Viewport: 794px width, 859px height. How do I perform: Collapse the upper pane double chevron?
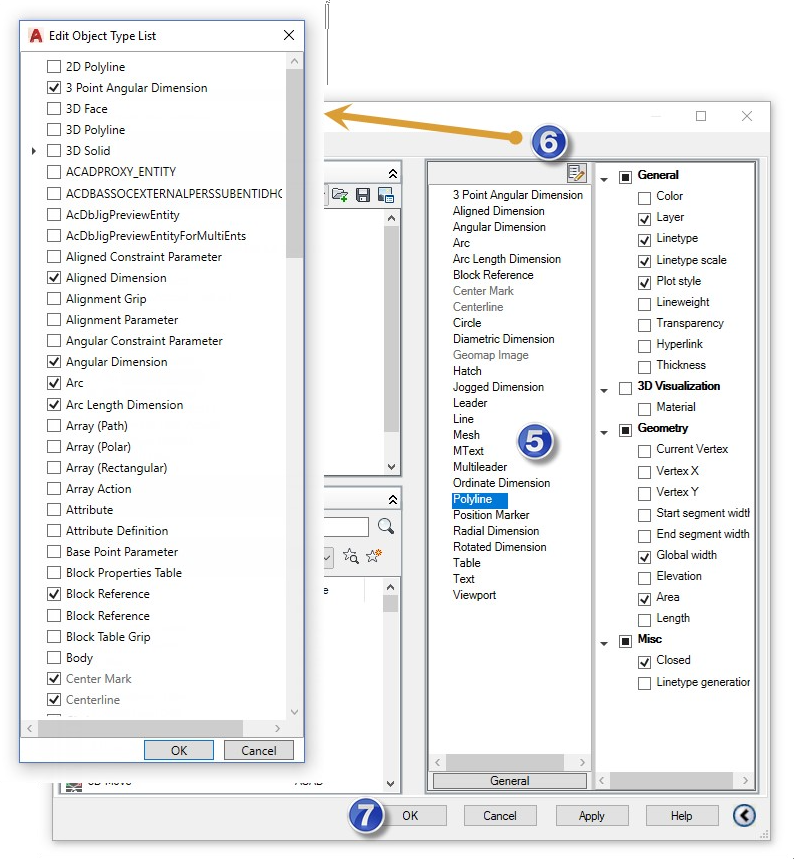click(392, 174)
